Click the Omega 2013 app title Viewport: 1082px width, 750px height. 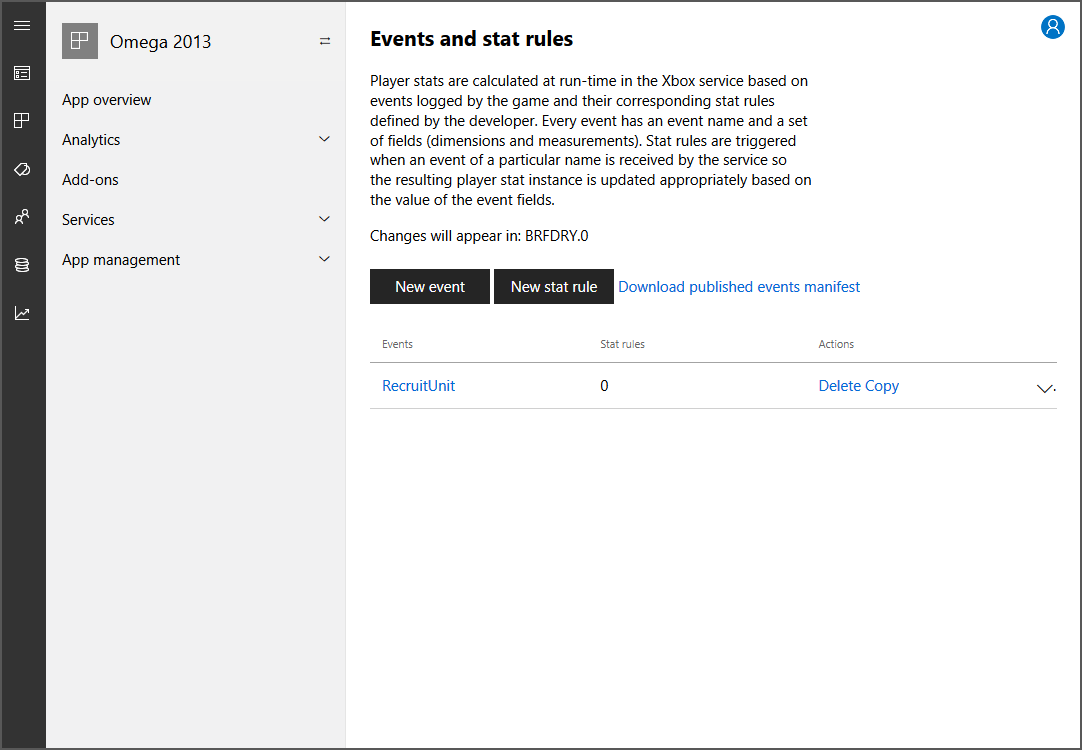tap(160, 42)
